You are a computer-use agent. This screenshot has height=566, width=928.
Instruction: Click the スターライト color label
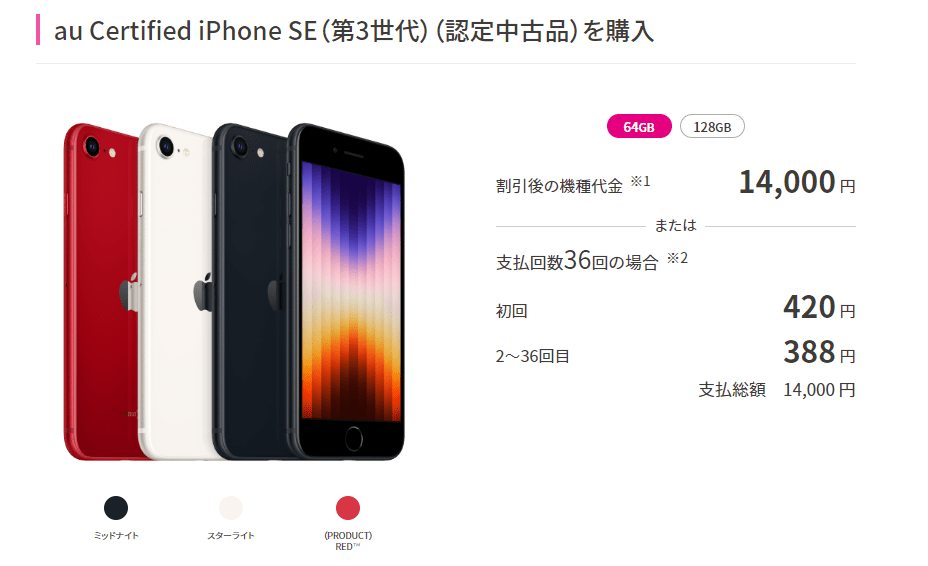pyautogui.click(x=231, y=536)
